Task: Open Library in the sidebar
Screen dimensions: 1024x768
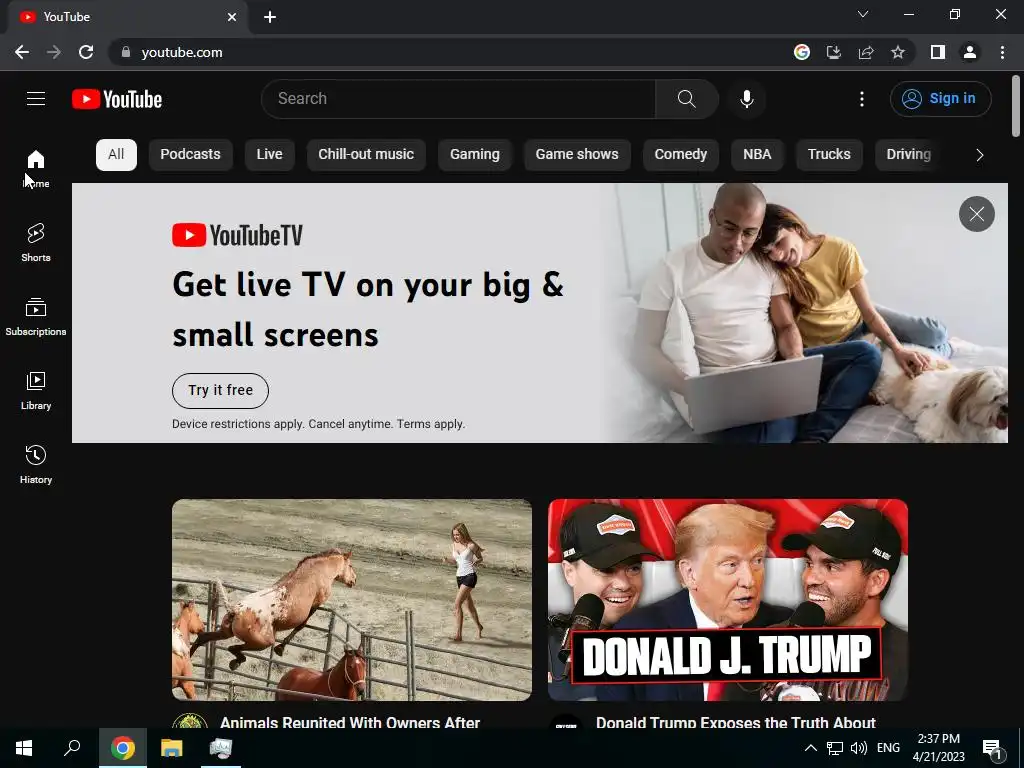Action: tap(36, 391)
